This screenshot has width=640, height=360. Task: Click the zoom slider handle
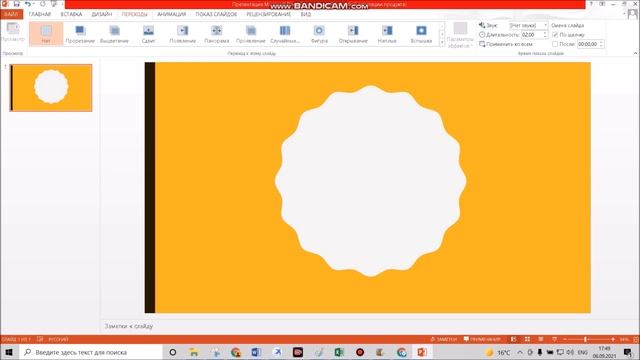(585, 339)
